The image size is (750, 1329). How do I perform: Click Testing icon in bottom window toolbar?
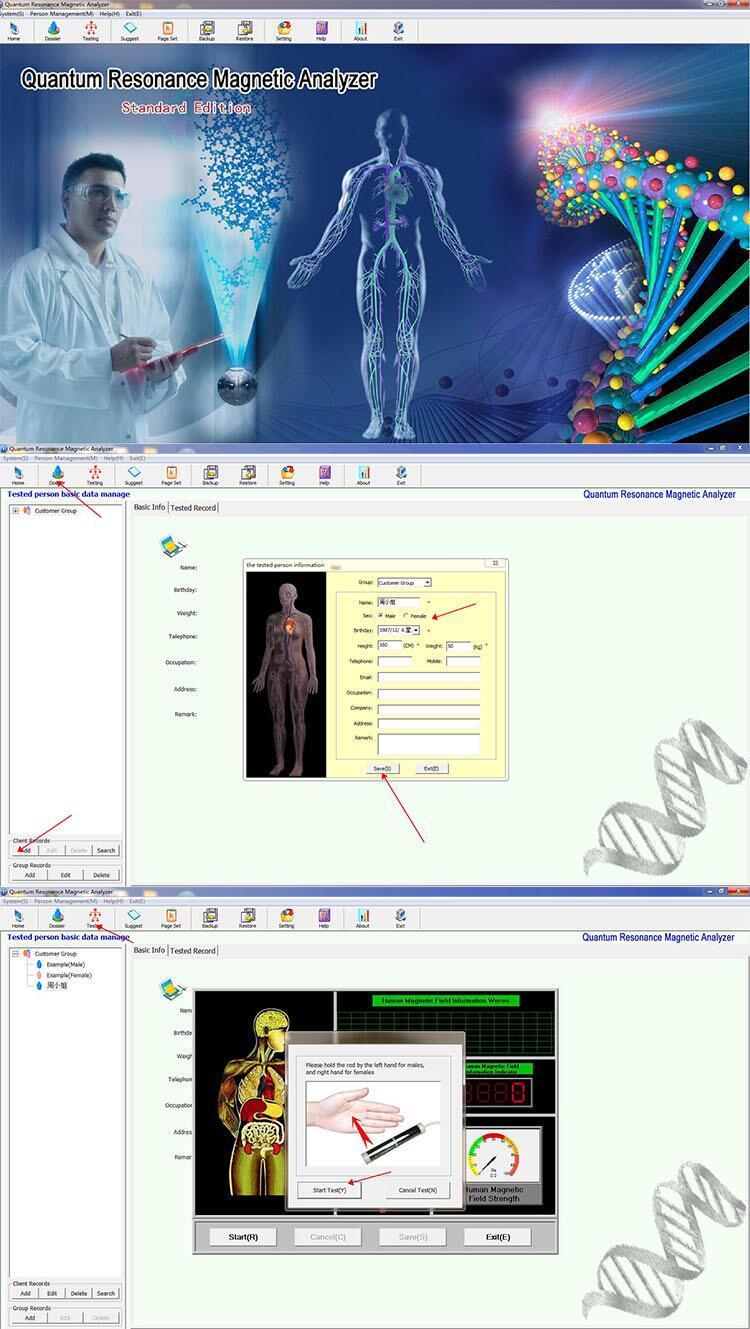point(94,918)
